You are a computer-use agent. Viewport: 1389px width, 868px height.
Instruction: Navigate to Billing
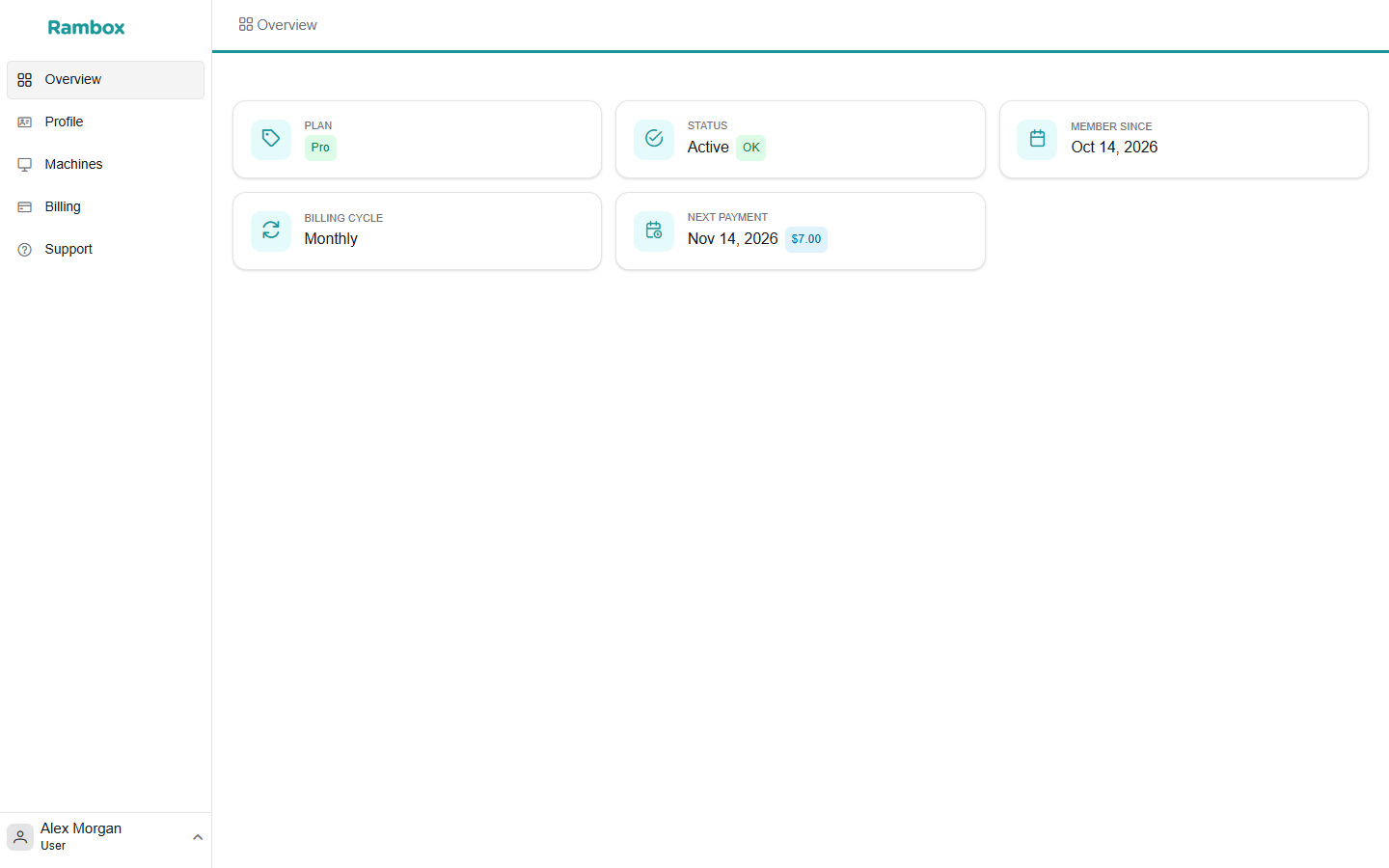(105, 207)
